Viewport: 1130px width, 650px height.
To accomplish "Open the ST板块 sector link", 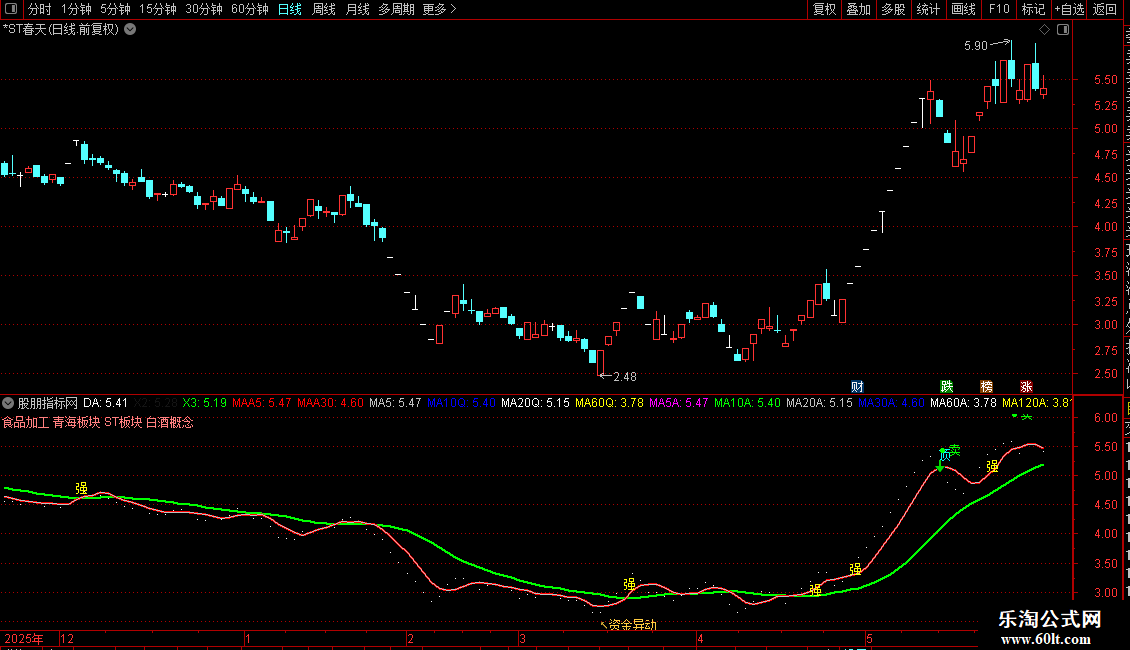I will pos(123,422).
